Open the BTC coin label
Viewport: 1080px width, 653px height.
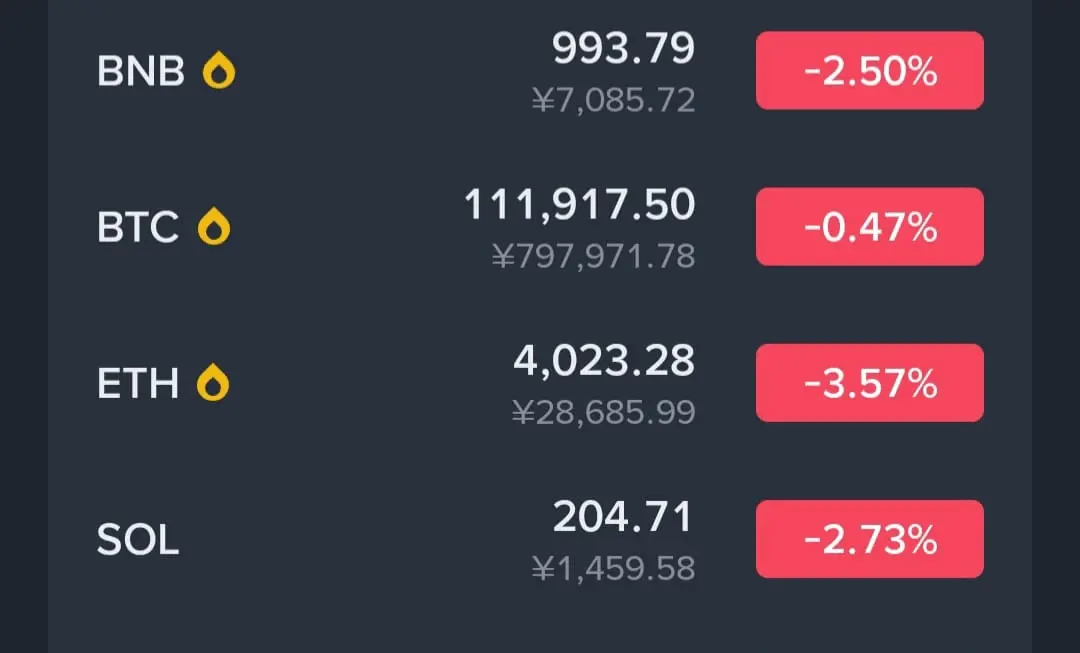coord(138,227)
